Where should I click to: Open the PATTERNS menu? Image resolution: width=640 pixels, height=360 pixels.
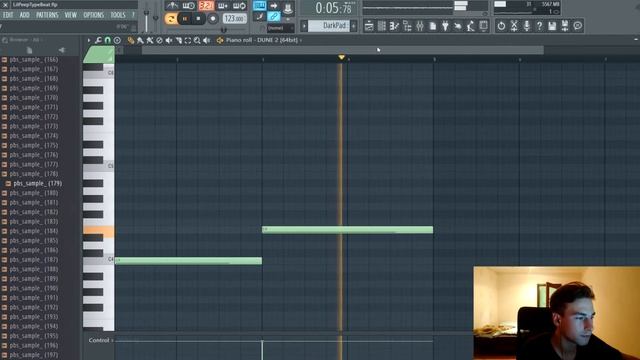[47, 15]
